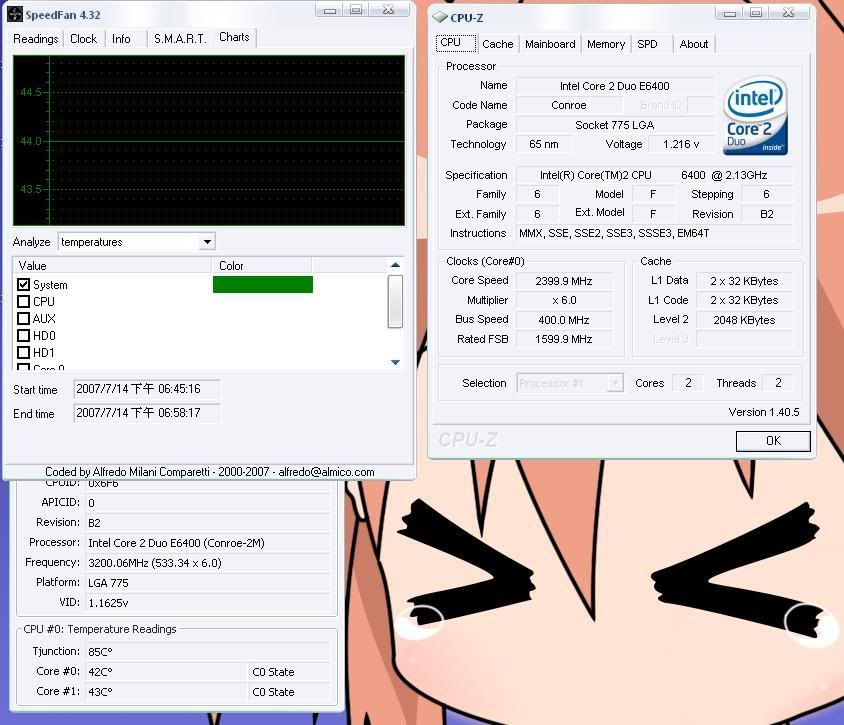
Task: Click the processor name Intel Core 2 Duo E6400
Action: (x=615, y=86)
